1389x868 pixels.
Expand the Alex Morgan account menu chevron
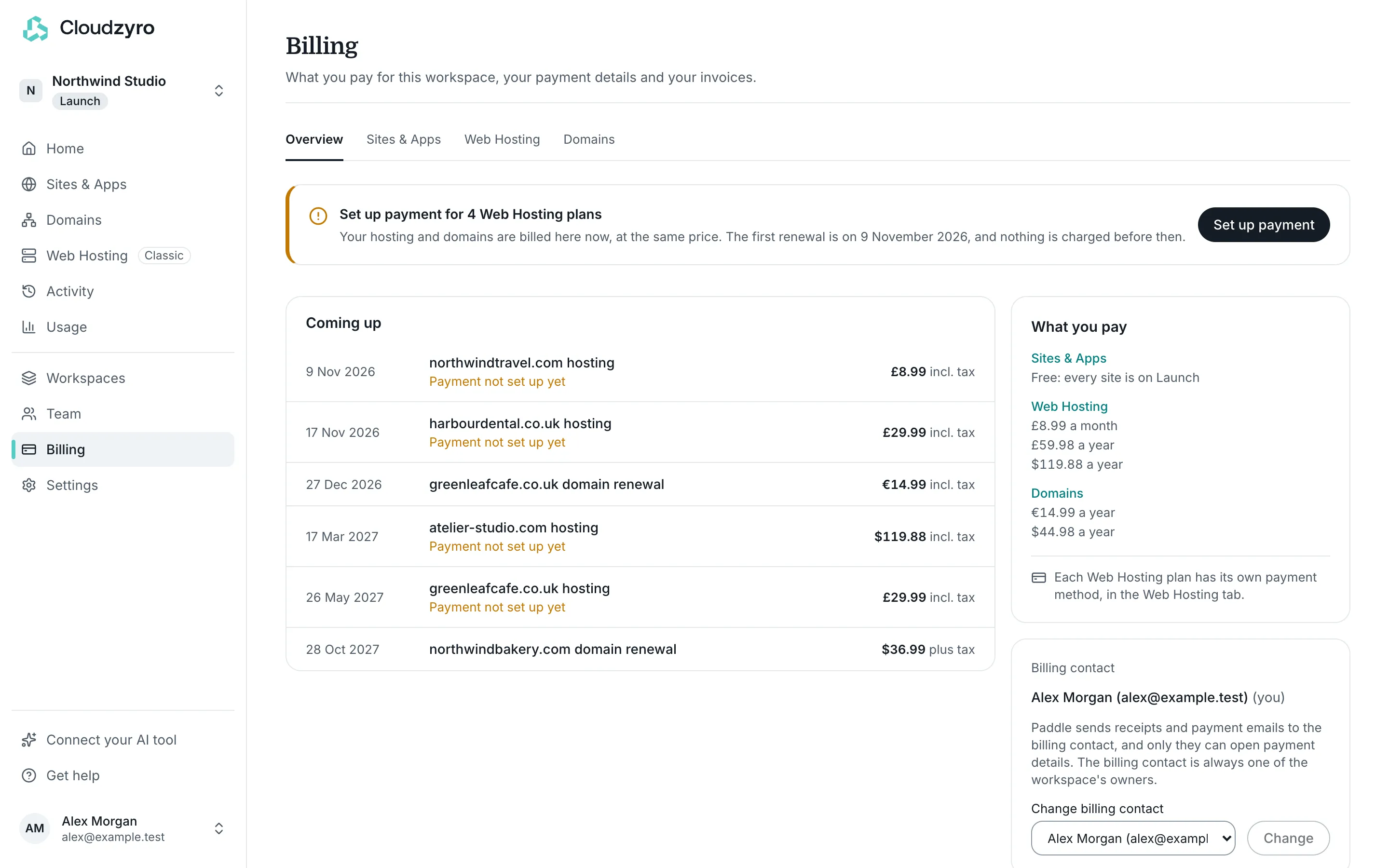218,828
